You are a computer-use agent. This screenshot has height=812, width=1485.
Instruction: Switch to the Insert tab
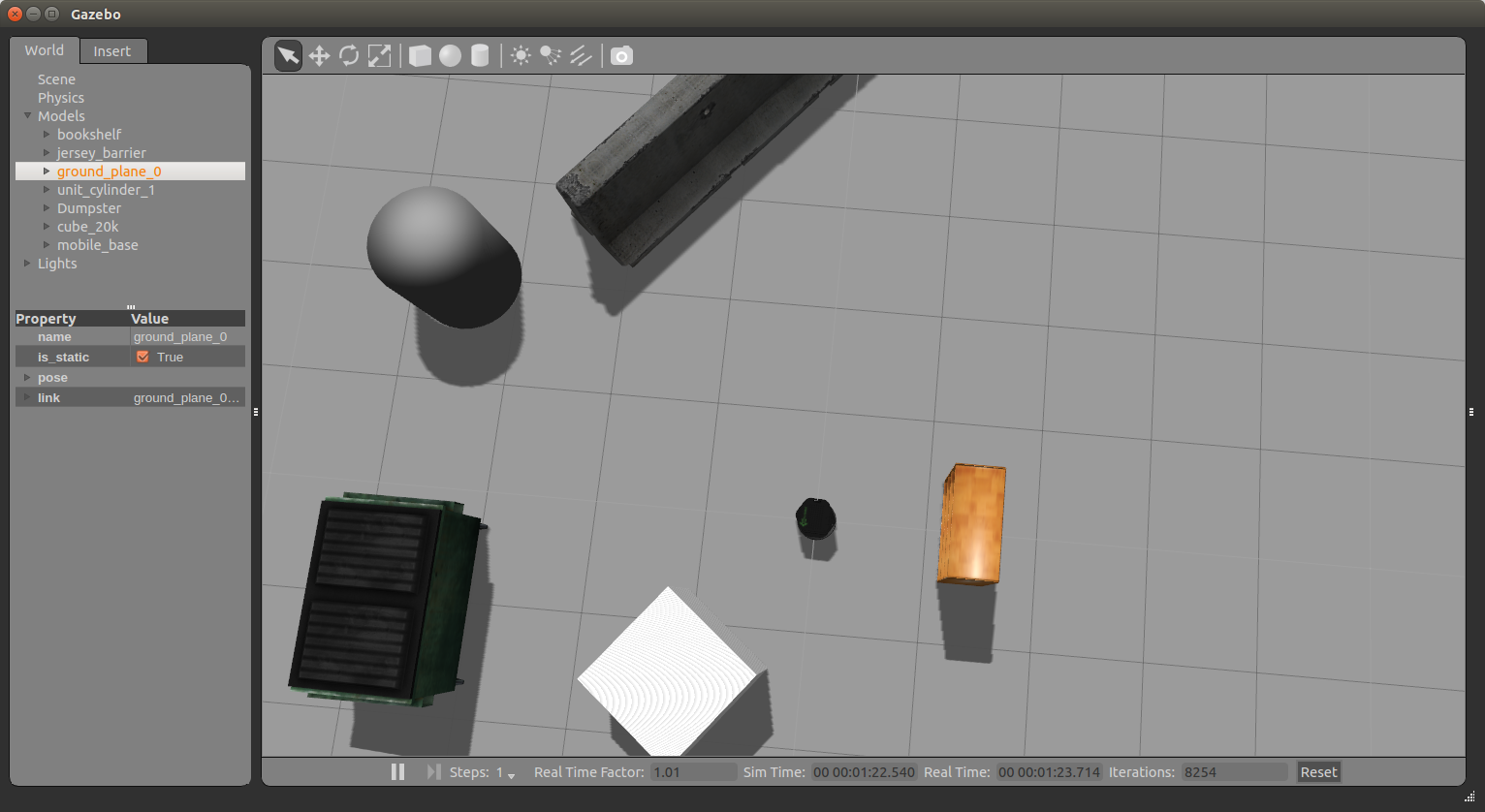(112, 51)
